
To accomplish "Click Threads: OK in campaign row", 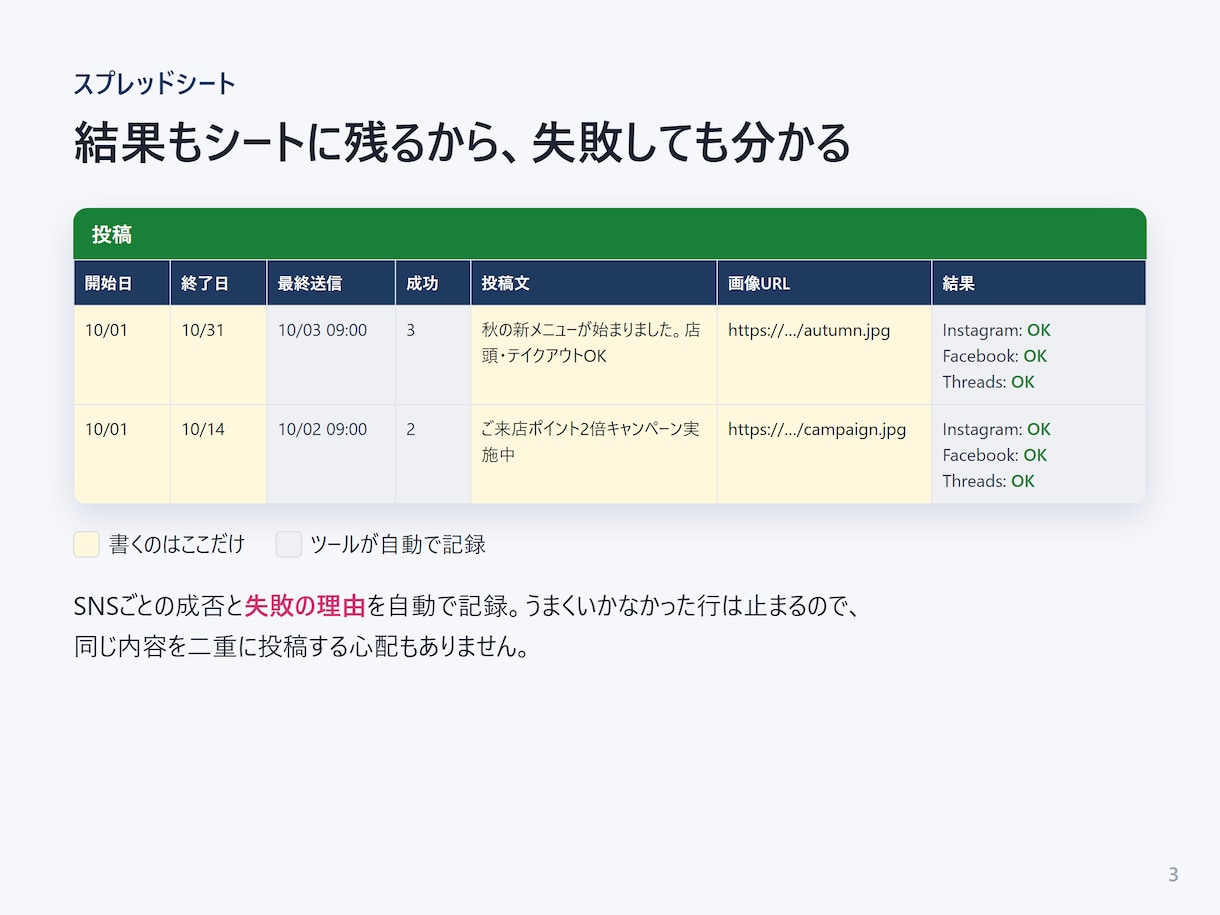I will tap(988, 481).
